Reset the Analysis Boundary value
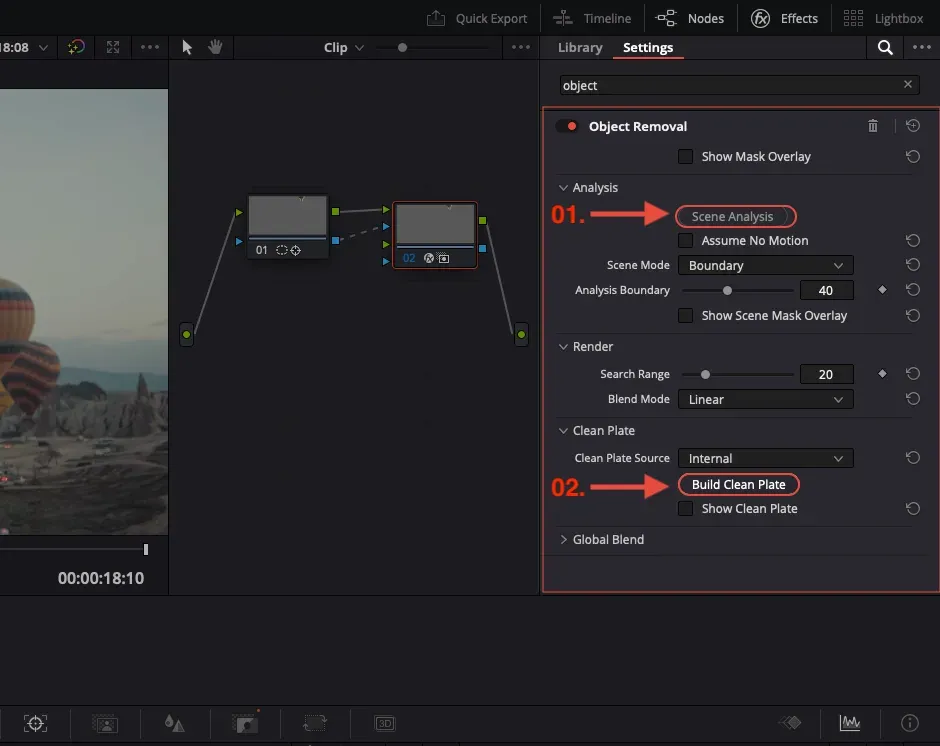This screenshot has height=746, width=940. coord(912,290)
